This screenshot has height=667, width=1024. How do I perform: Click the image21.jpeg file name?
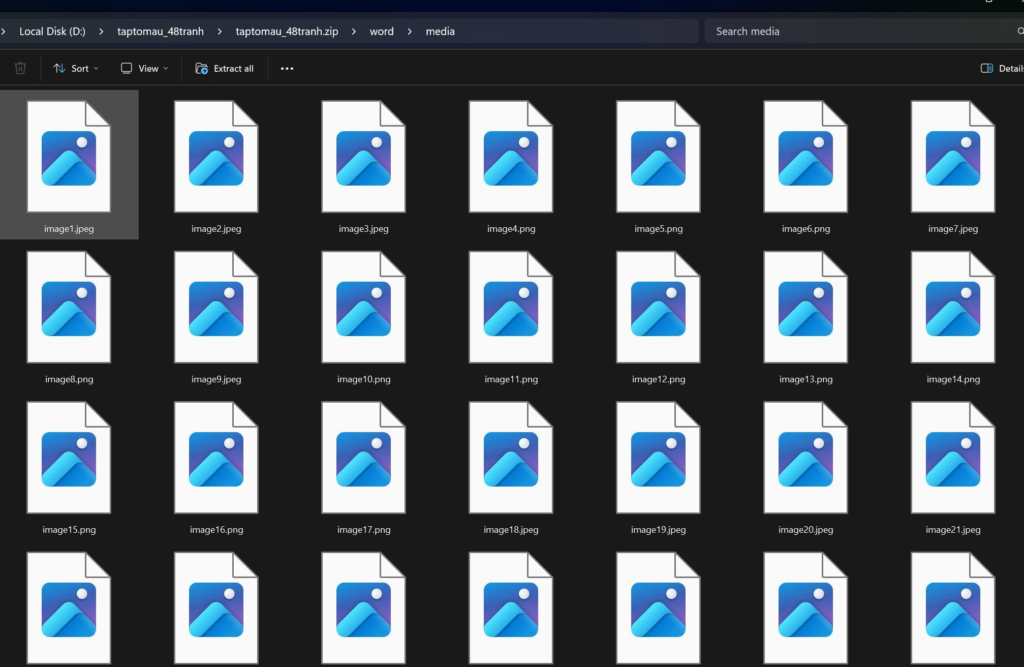tap(953, 530)
